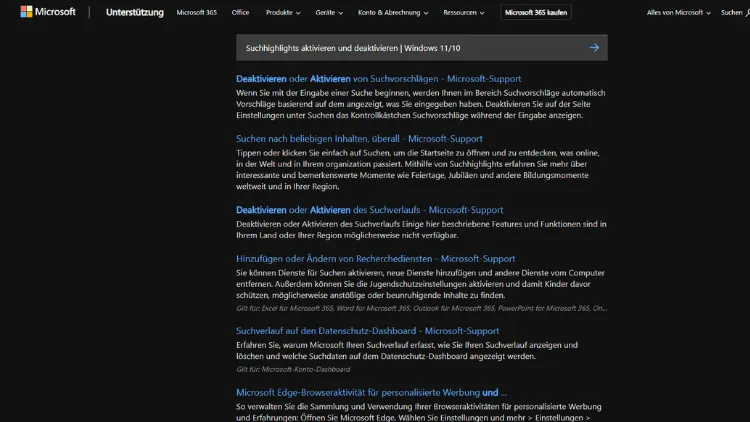Click description starting 'Erfahren Sie, warum Microsoft'
Screen dimensions: 750x422
point(407,351)
